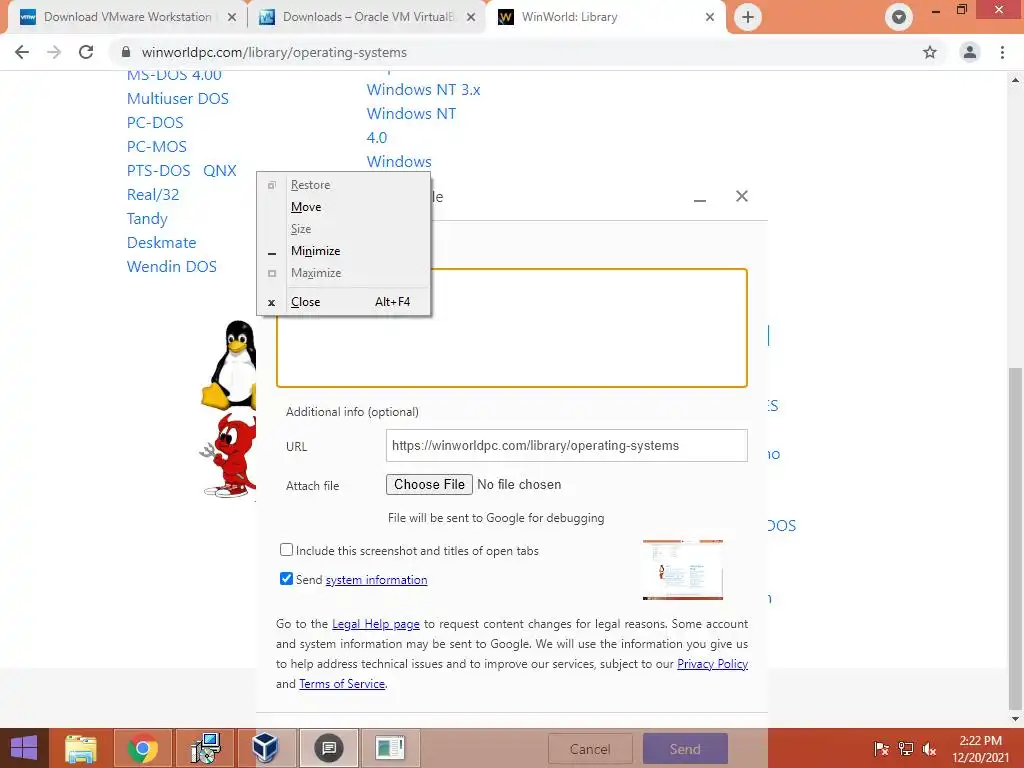This screenshot has width=1024, height=768.
Task: Open the VirtualBox cube icon in taskbar
Action: coord(266,748)
